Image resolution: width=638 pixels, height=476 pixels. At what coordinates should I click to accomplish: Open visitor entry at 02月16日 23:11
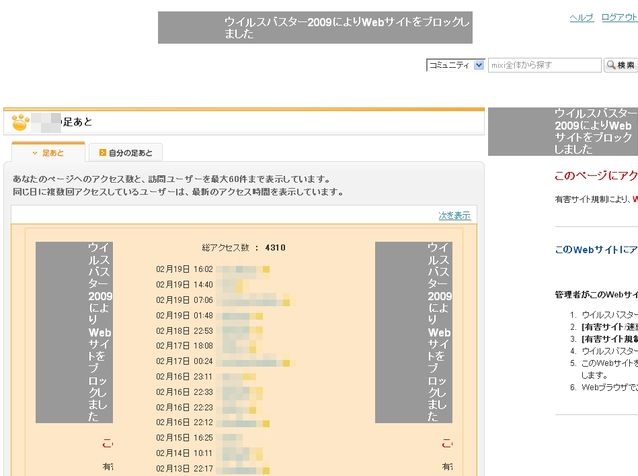pos(236,377)
